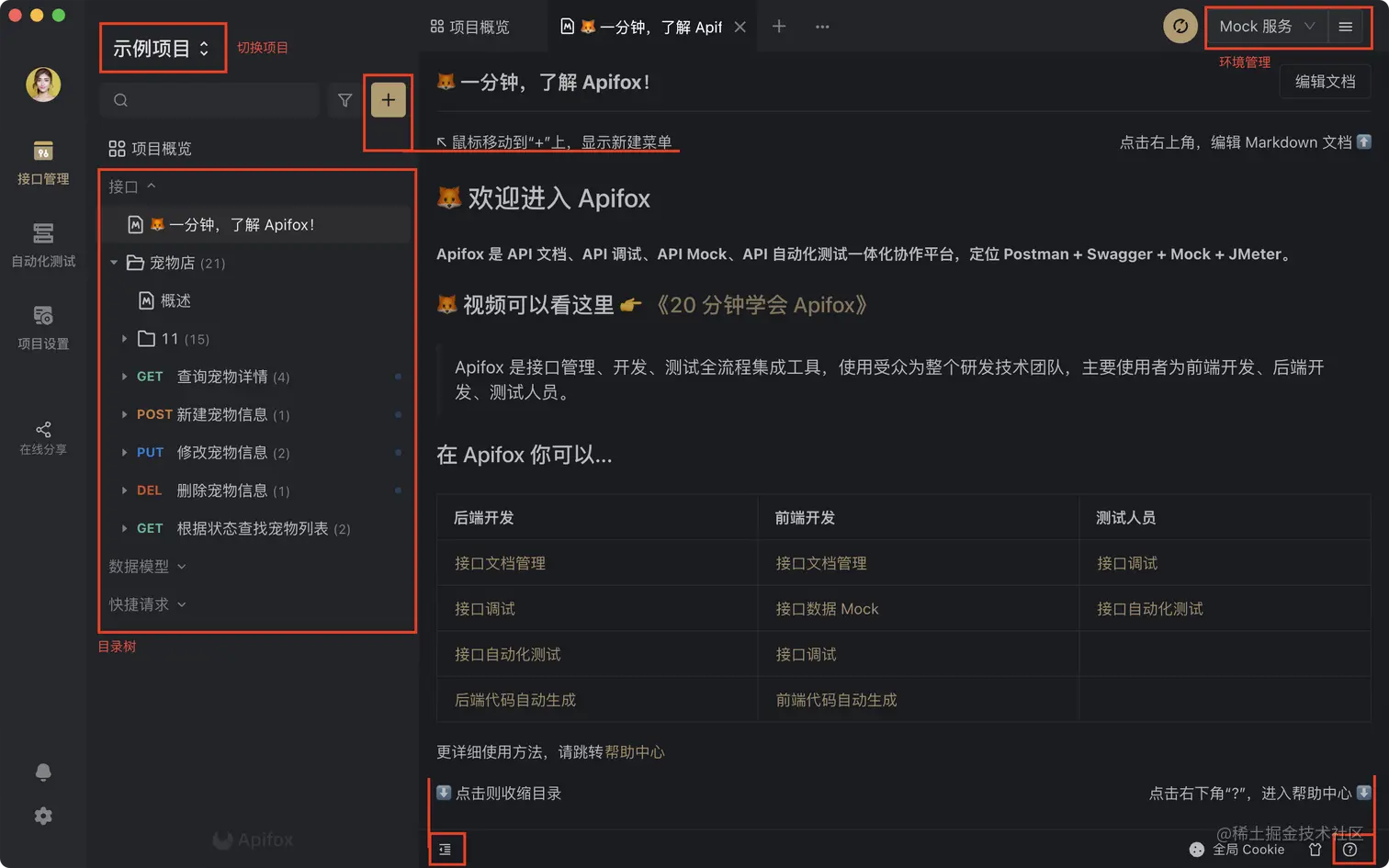The width and height of the screenshot is (1389, 868).
Task: Click the 编辑文档 button
Action: pos(1325,82)
